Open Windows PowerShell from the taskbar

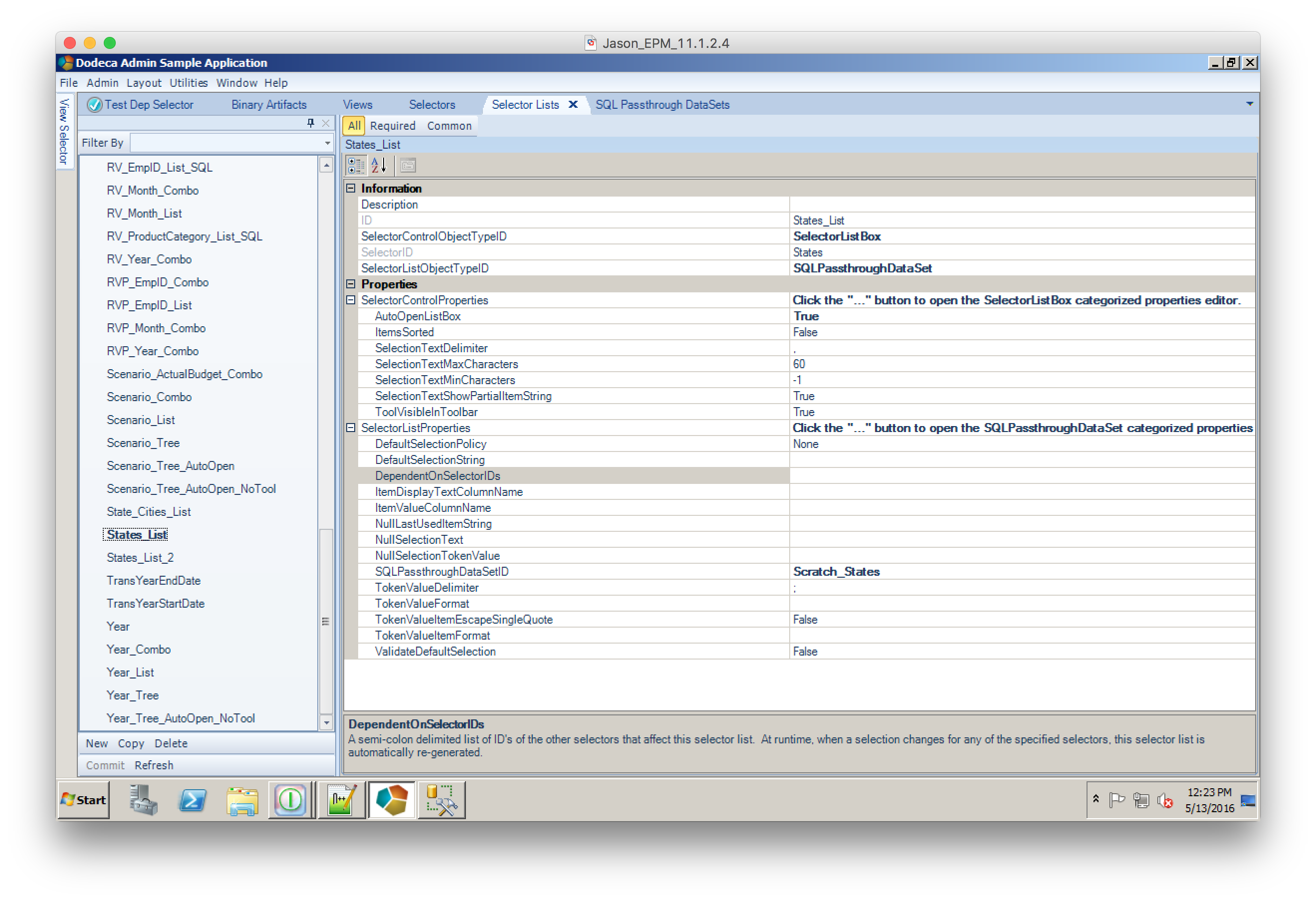193,800
